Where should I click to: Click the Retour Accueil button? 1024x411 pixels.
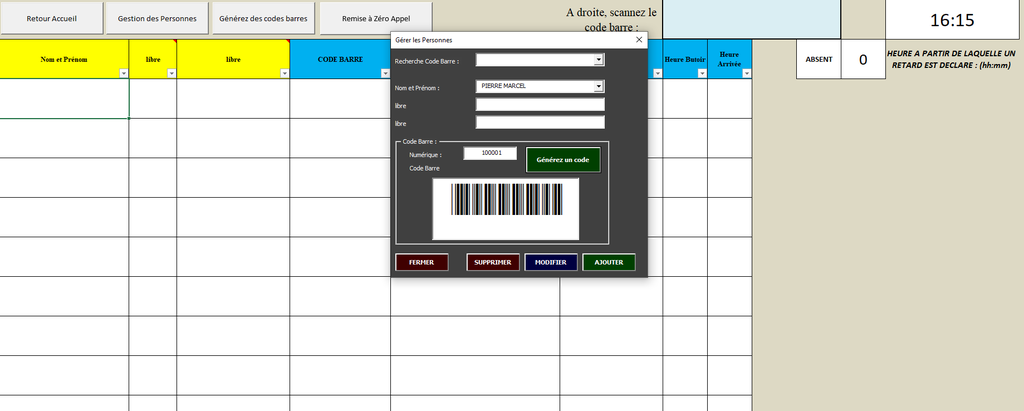(x=52, y=18)
